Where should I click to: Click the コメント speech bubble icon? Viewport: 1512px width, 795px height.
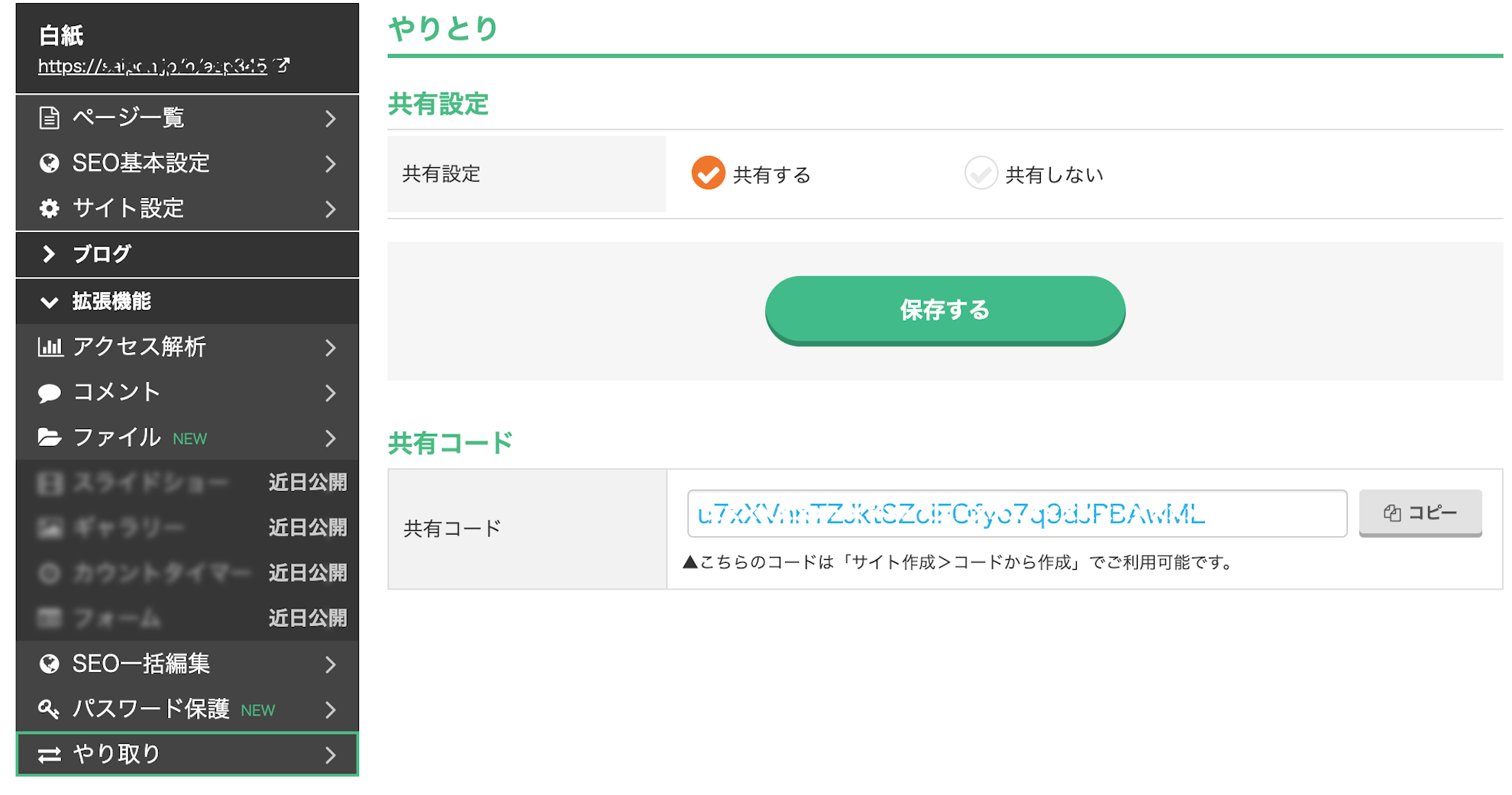50,393
